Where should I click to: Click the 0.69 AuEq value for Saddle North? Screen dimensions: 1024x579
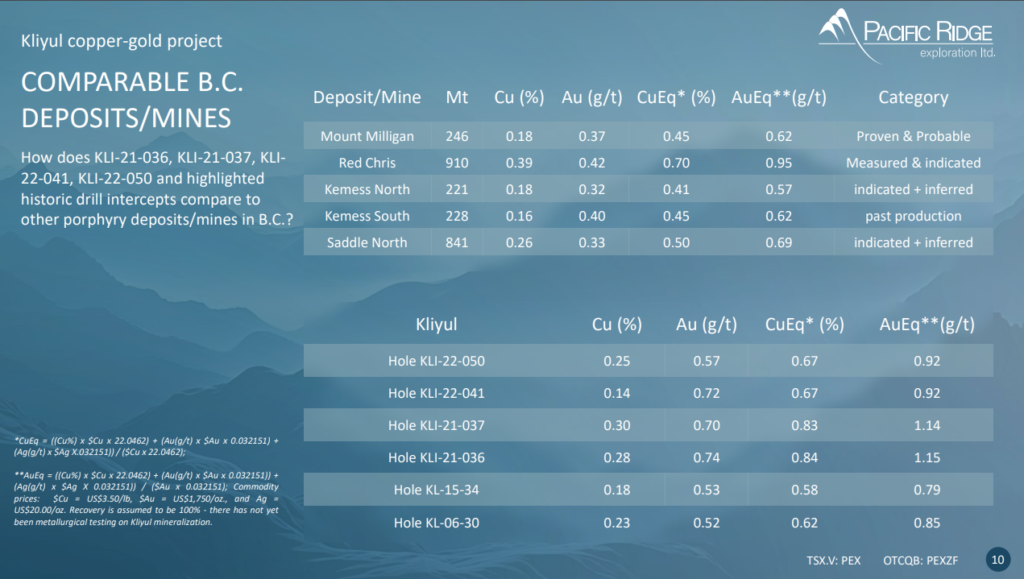point(778,242)
